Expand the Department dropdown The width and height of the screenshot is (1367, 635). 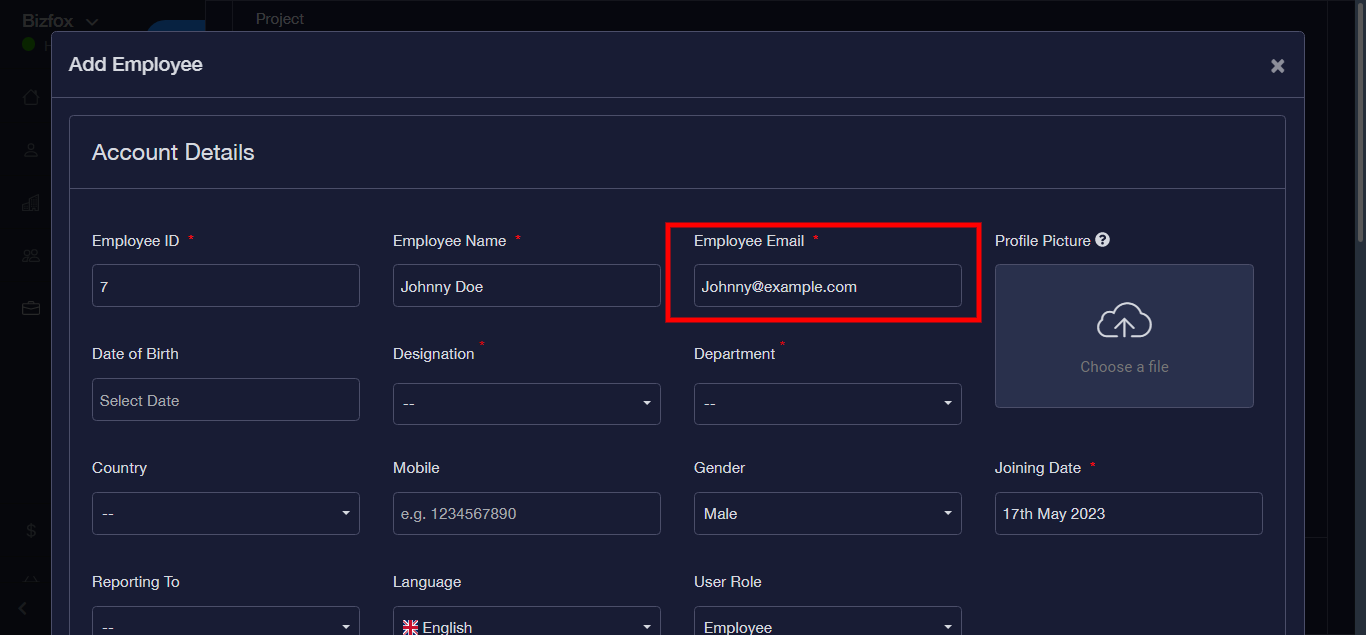[827, 404]
